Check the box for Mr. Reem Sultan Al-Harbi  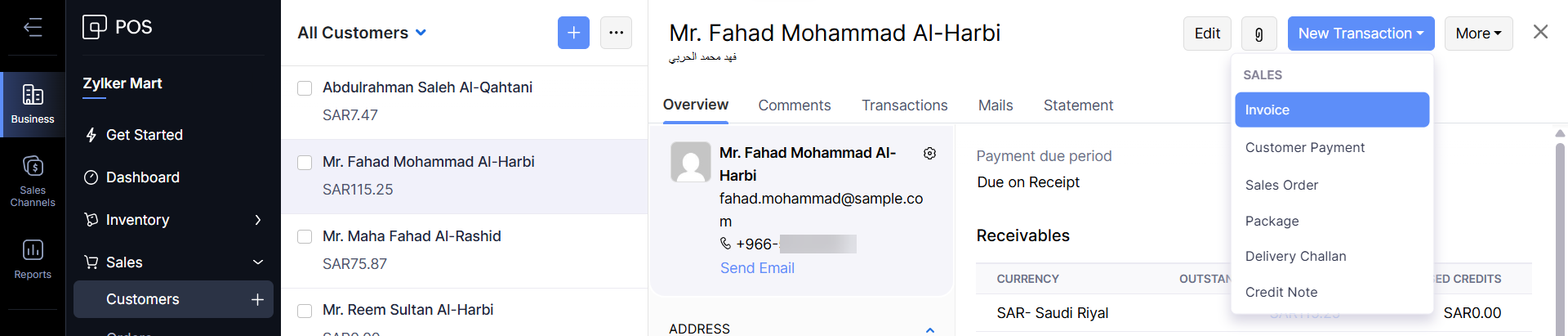pos(305,311)
